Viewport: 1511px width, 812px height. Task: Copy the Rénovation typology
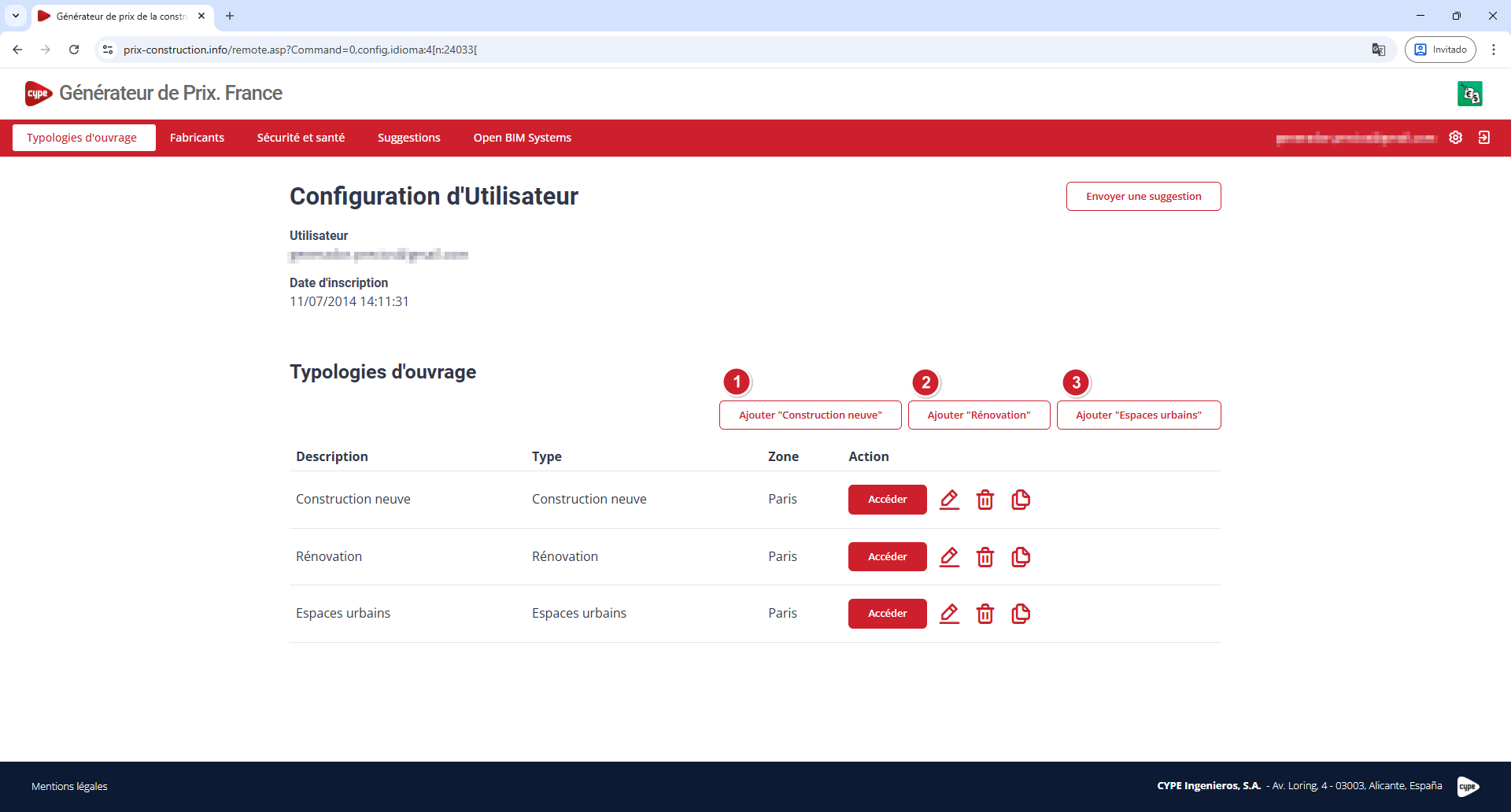[1021, 557]
